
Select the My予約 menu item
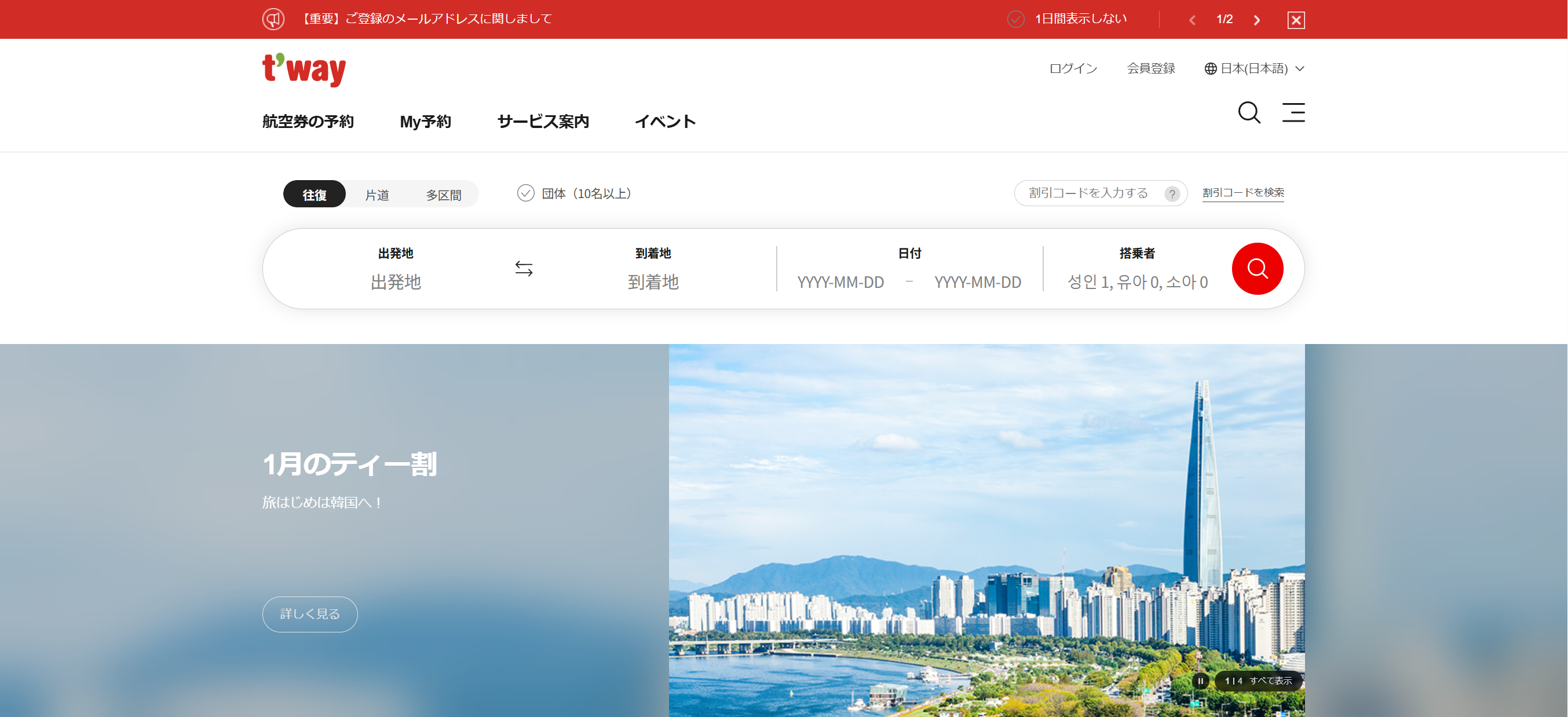tap(425, 121)
